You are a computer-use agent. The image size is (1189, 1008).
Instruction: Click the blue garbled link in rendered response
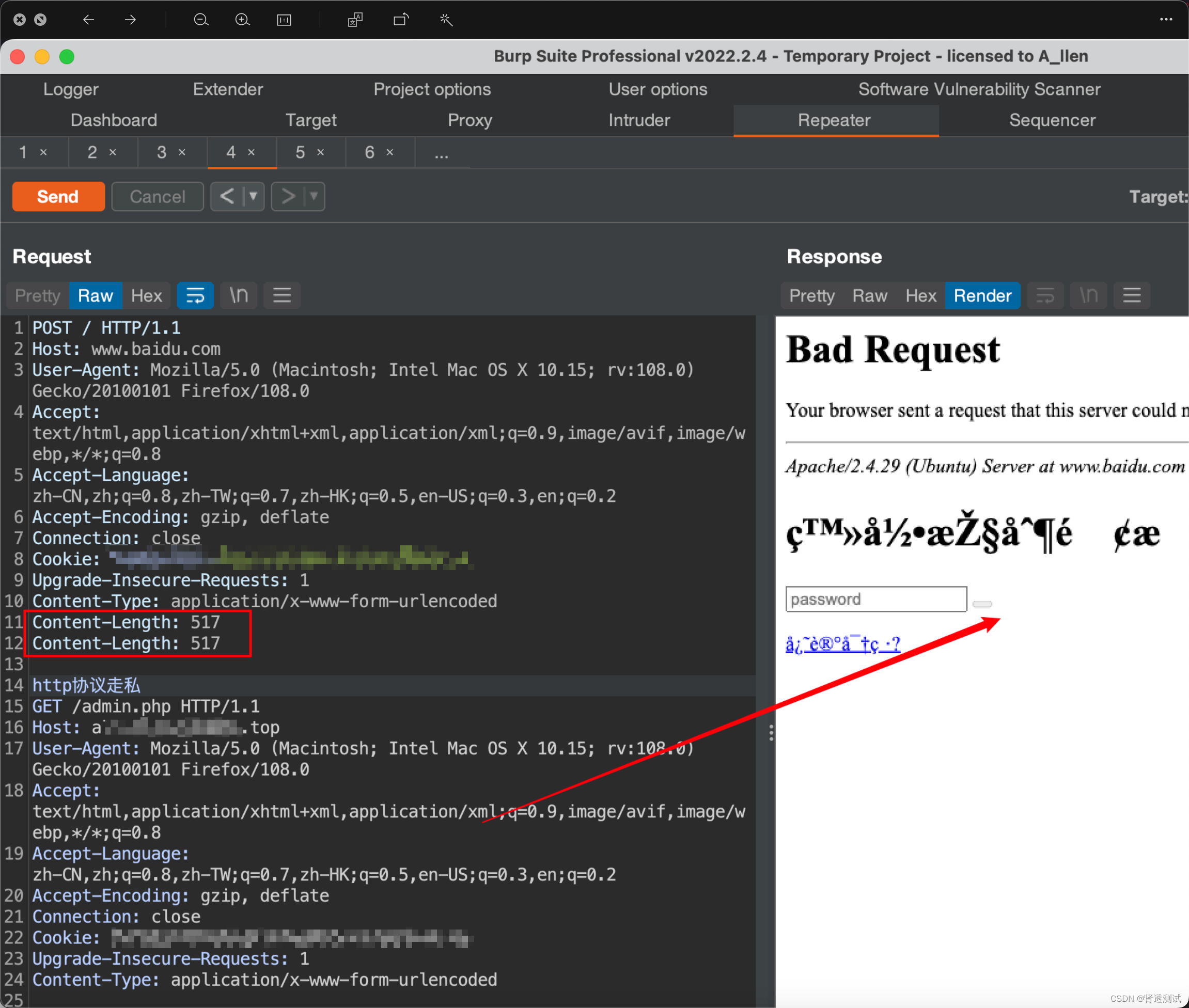tap(842, 644)
